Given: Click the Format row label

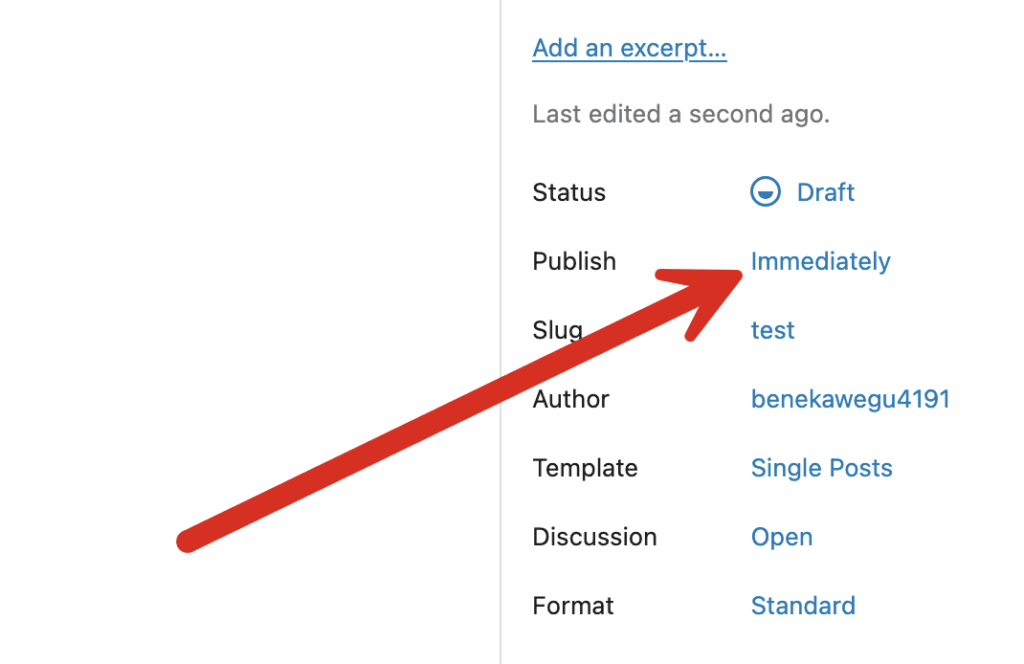Looking at the screenshot, I should pos(573,606).
